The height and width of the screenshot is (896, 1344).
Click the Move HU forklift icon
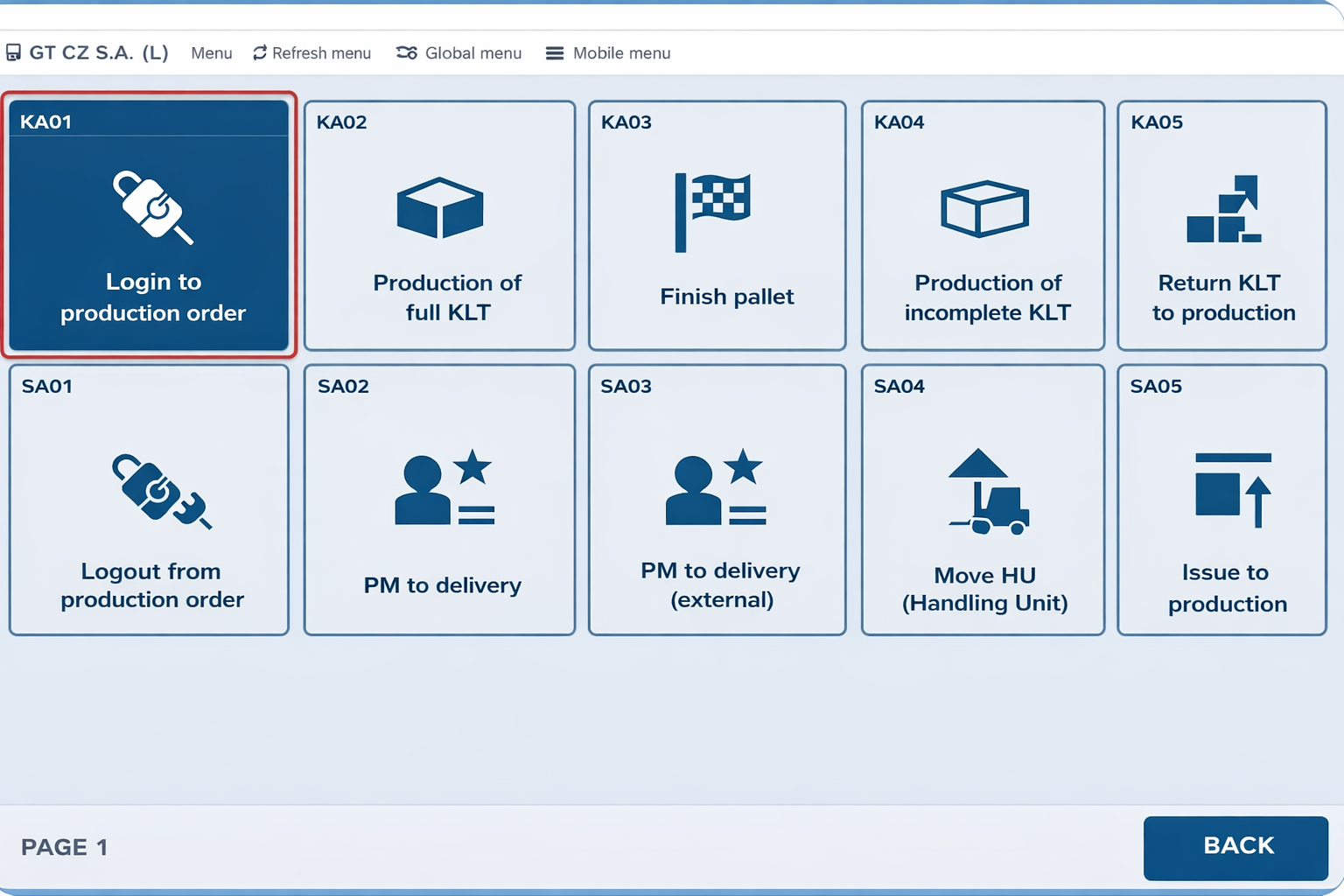coord(986,492)
